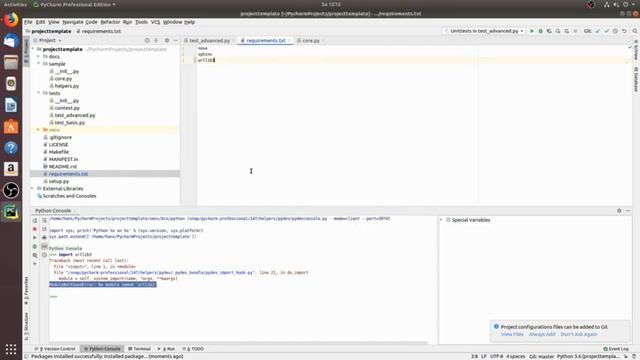Show applications grid in dock
Screen dimensions: 640x360
[x=11, y=349]
